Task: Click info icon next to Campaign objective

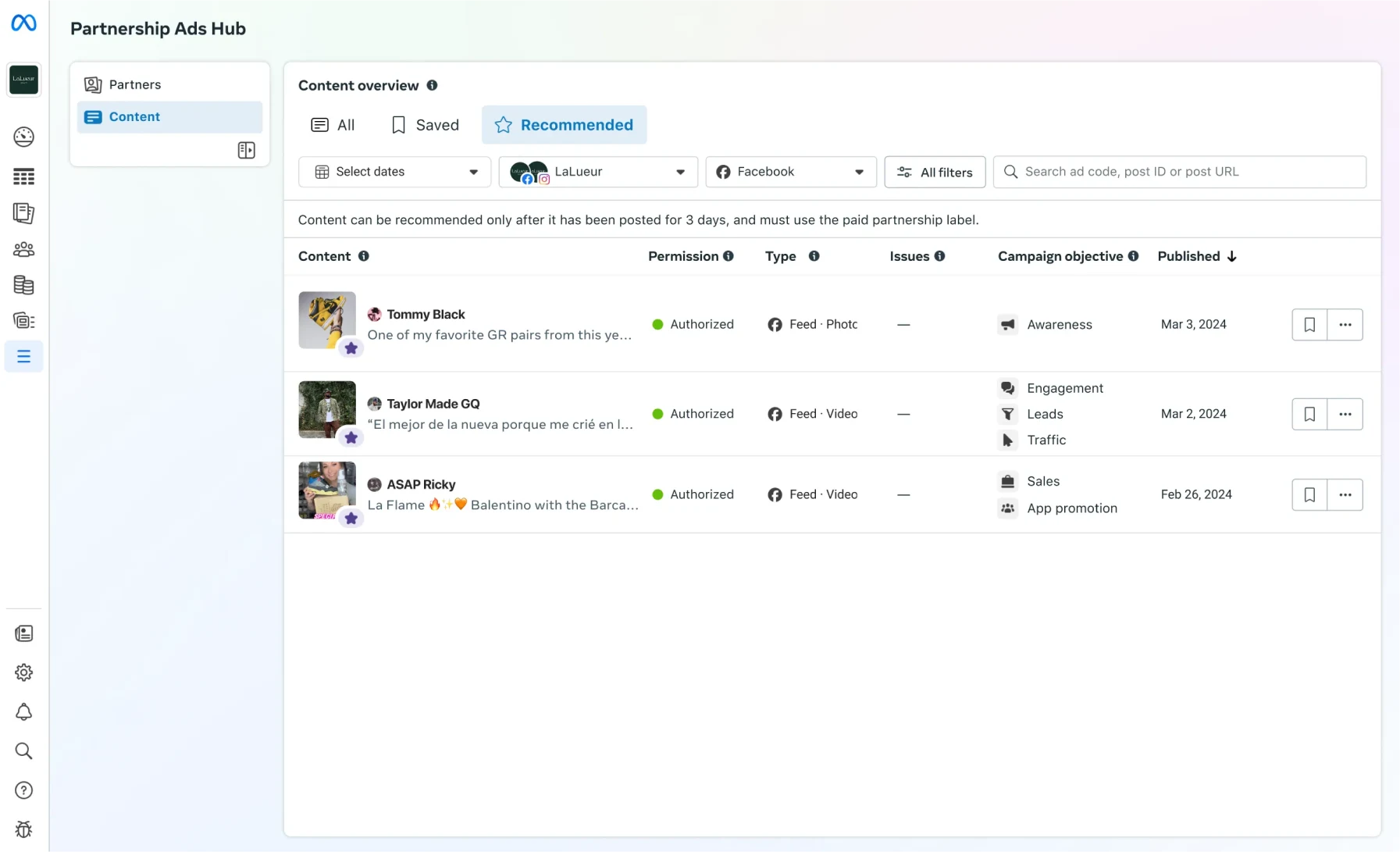Action: (1133, 256)
